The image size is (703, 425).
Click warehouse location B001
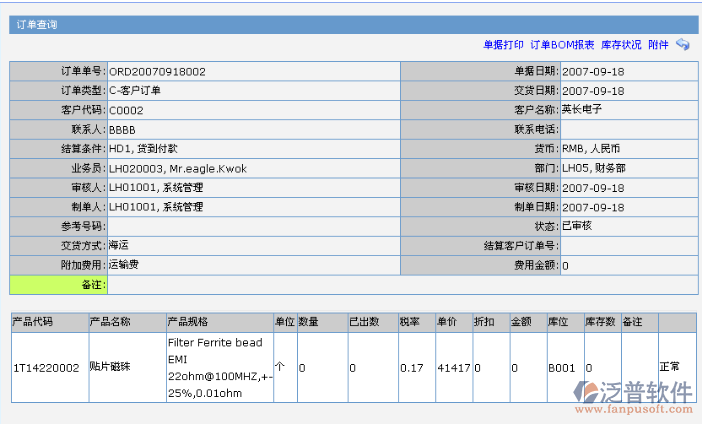(x=561, y=368)
